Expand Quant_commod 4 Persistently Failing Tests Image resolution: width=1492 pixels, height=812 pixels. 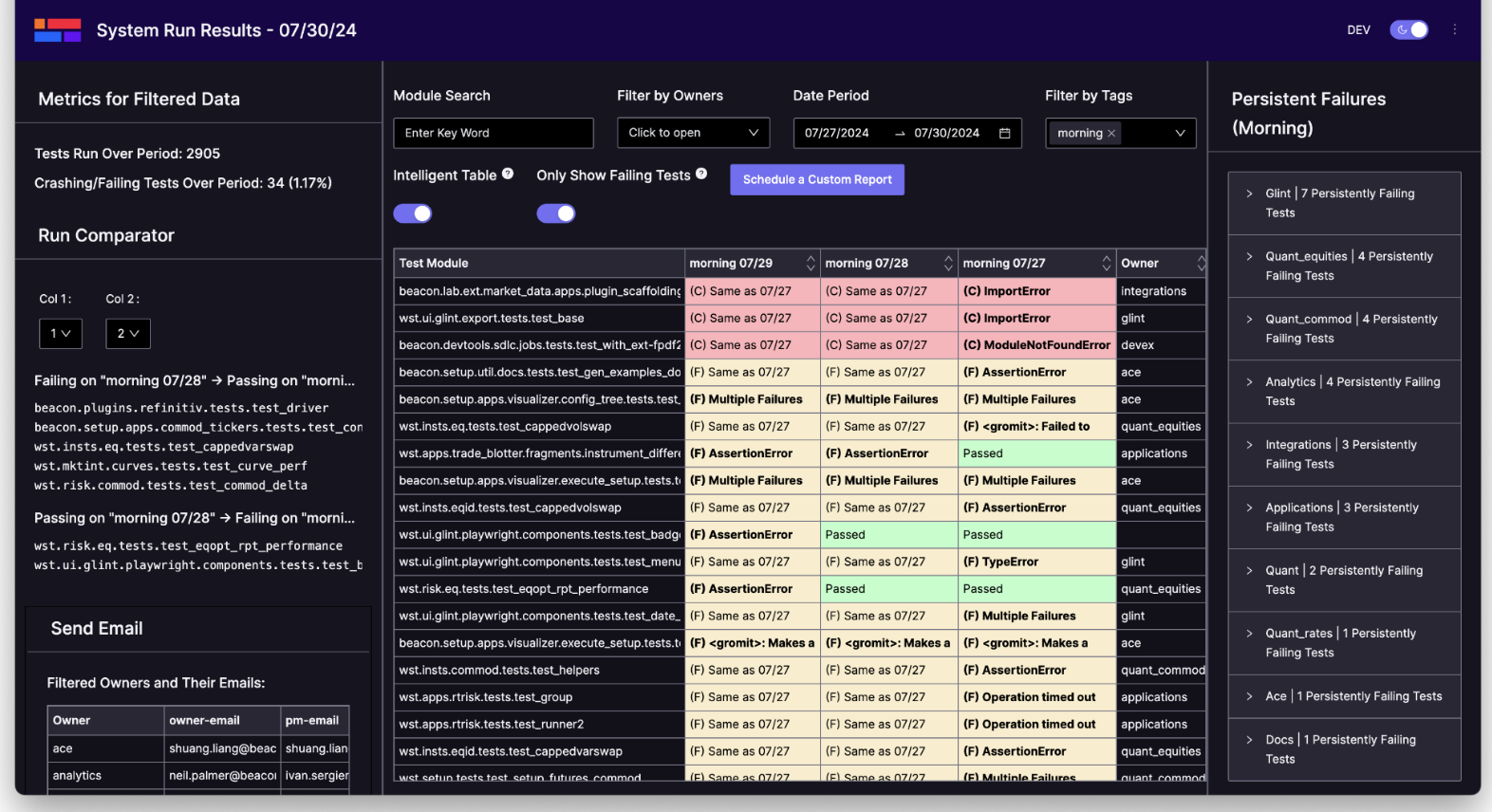(1344, 328)
